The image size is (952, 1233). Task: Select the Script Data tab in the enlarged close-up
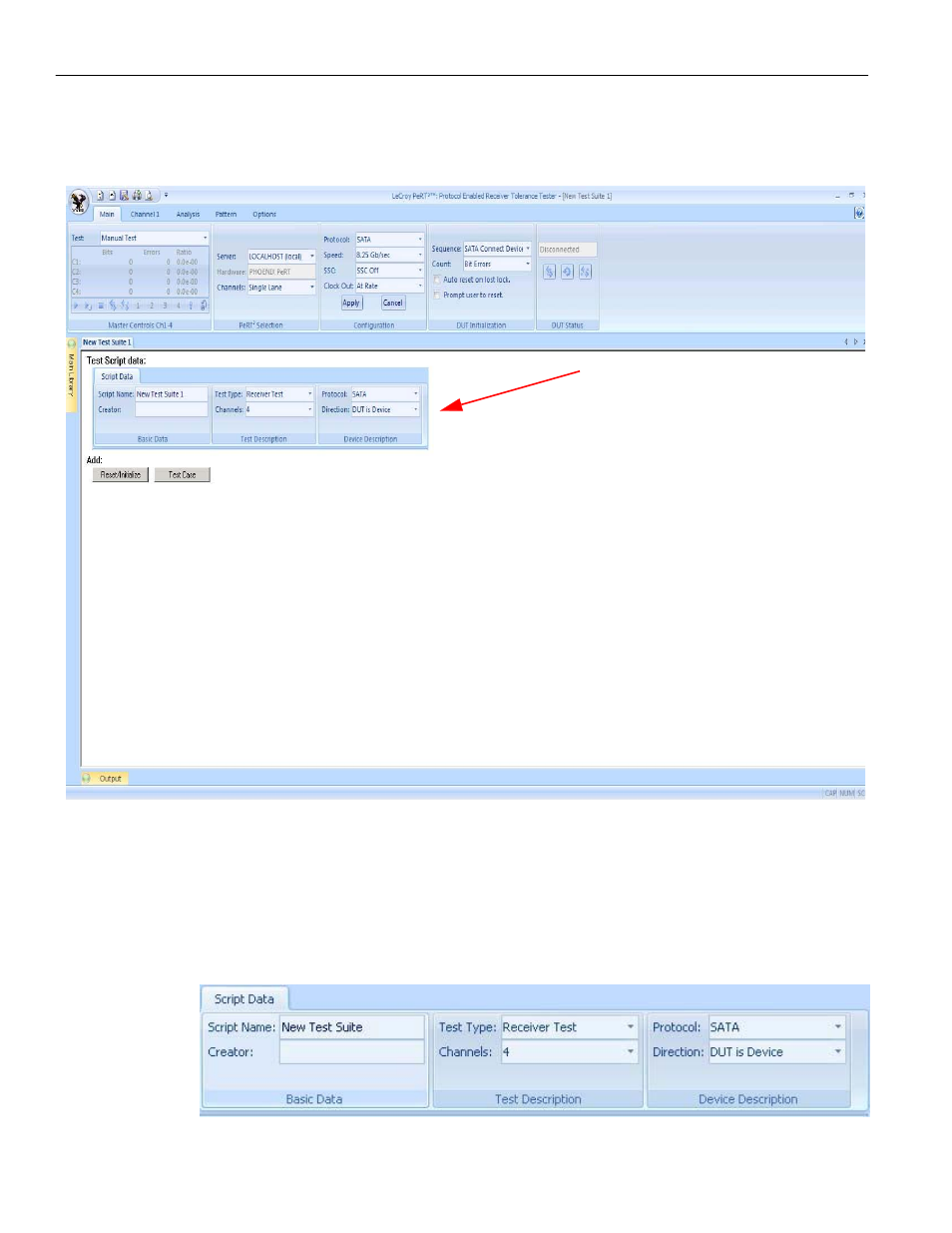pos(244,999)
